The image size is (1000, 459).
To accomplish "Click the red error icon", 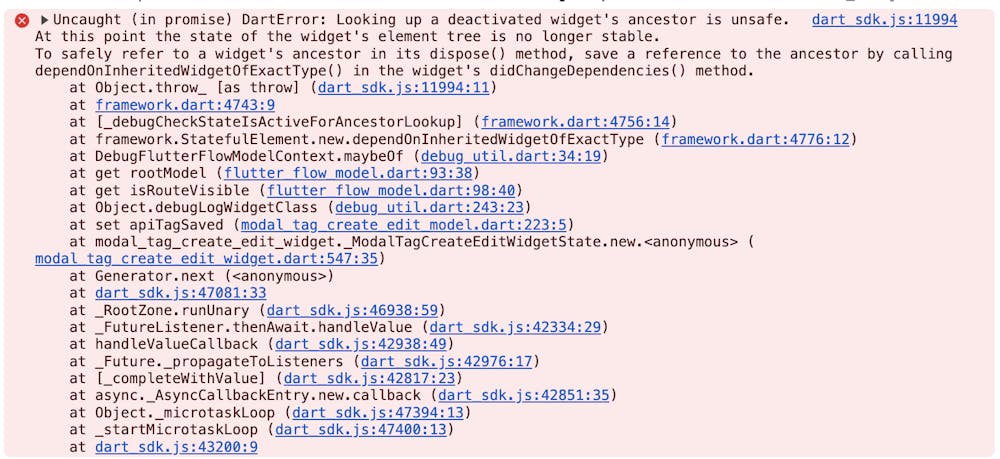I will click(22, 20).
